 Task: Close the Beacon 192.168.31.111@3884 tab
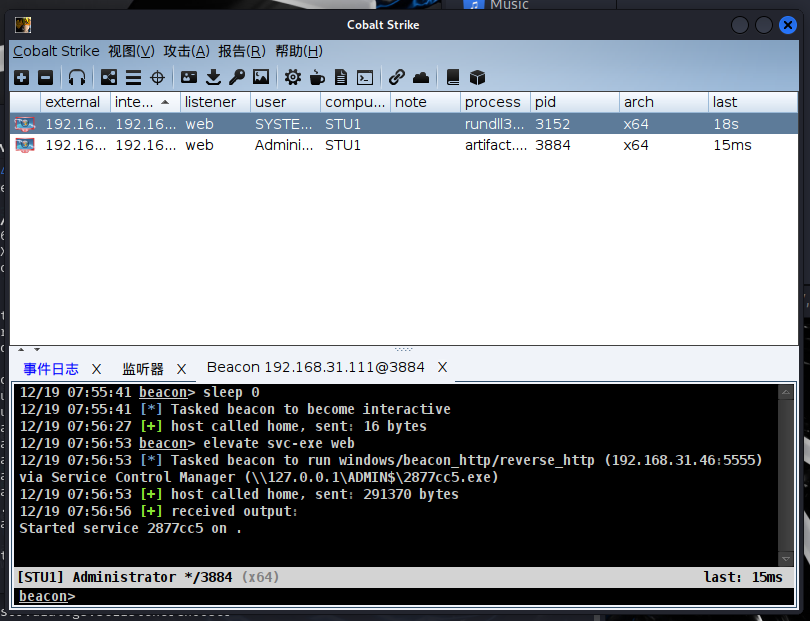tap(442, 367)
